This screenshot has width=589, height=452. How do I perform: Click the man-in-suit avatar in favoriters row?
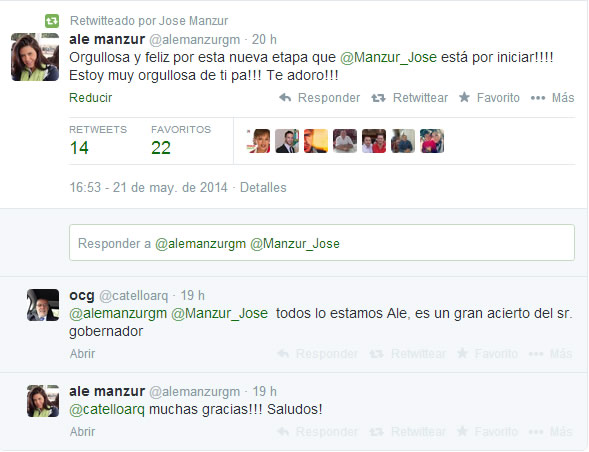(x=287, y=141)
